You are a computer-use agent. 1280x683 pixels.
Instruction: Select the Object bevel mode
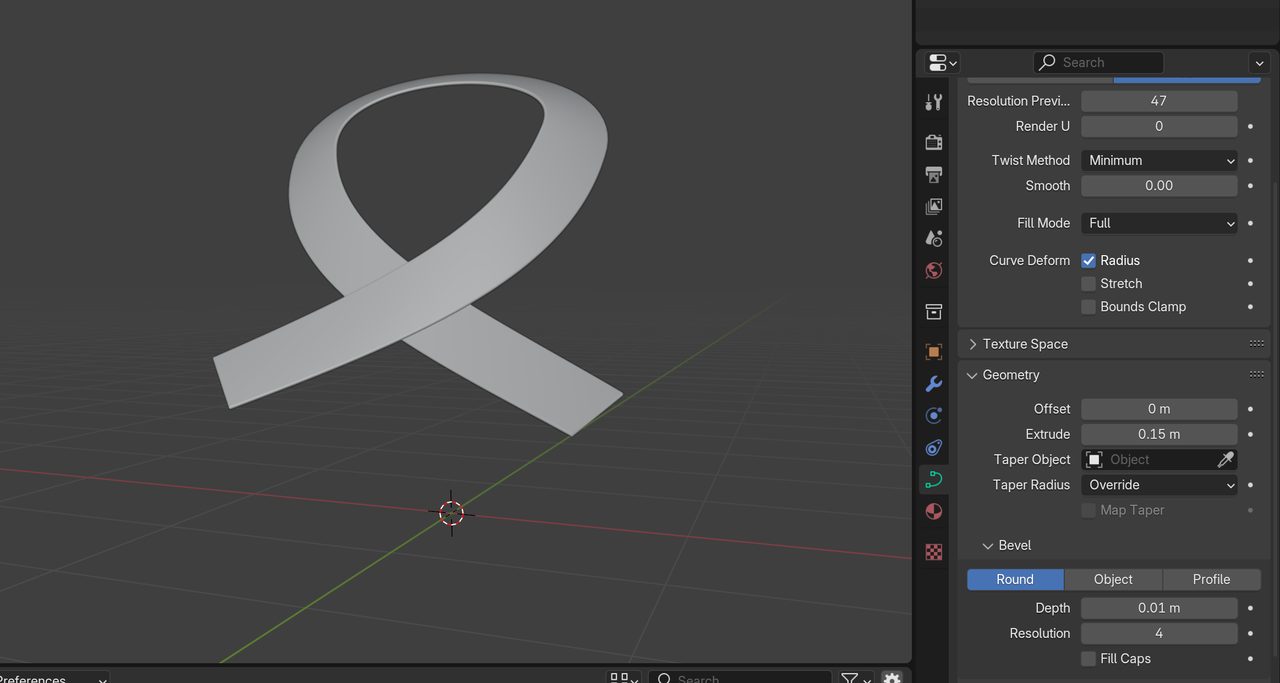[1113, 579]
